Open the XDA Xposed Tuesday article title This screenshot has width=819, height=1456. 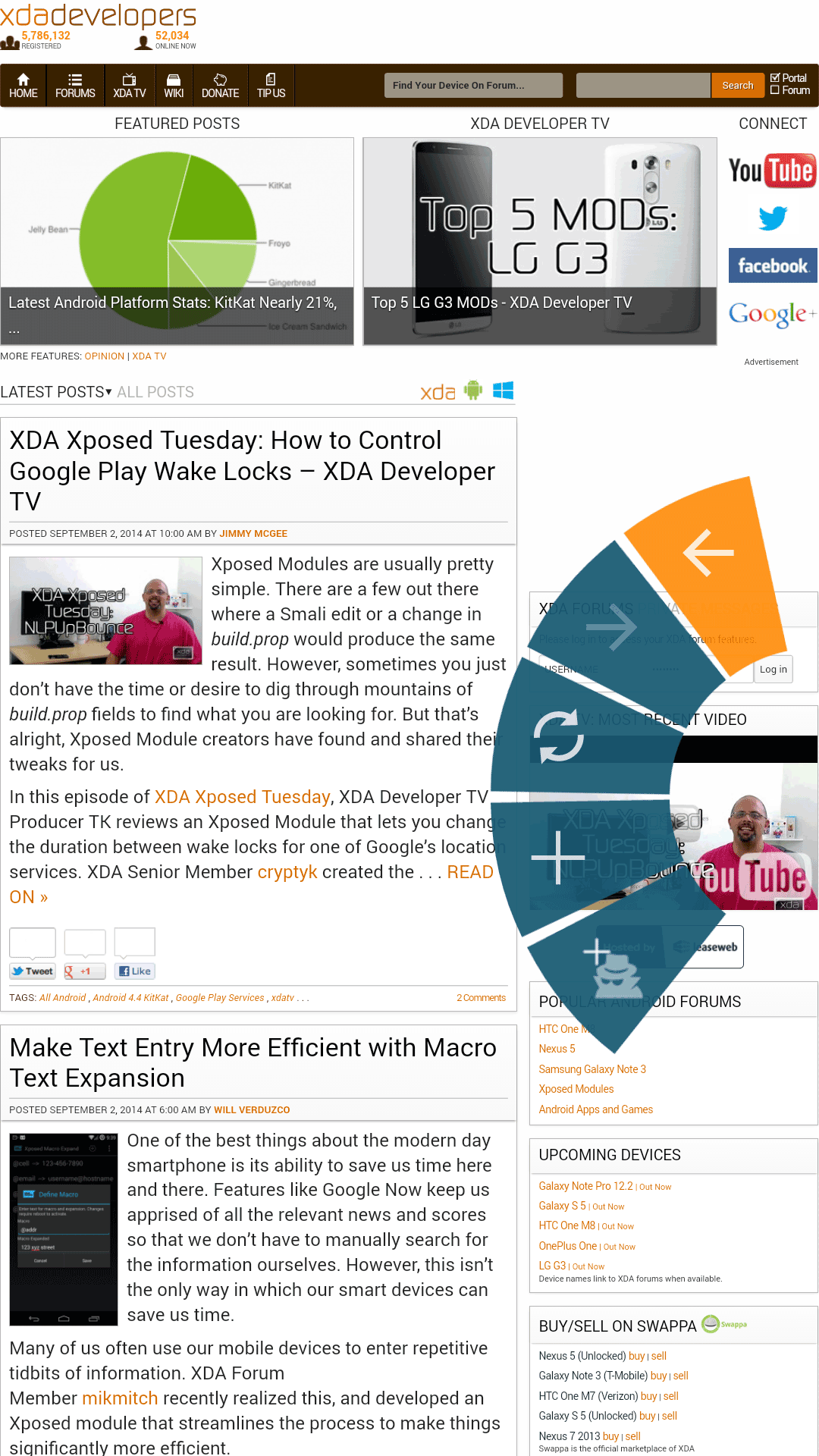click(252, 471)
